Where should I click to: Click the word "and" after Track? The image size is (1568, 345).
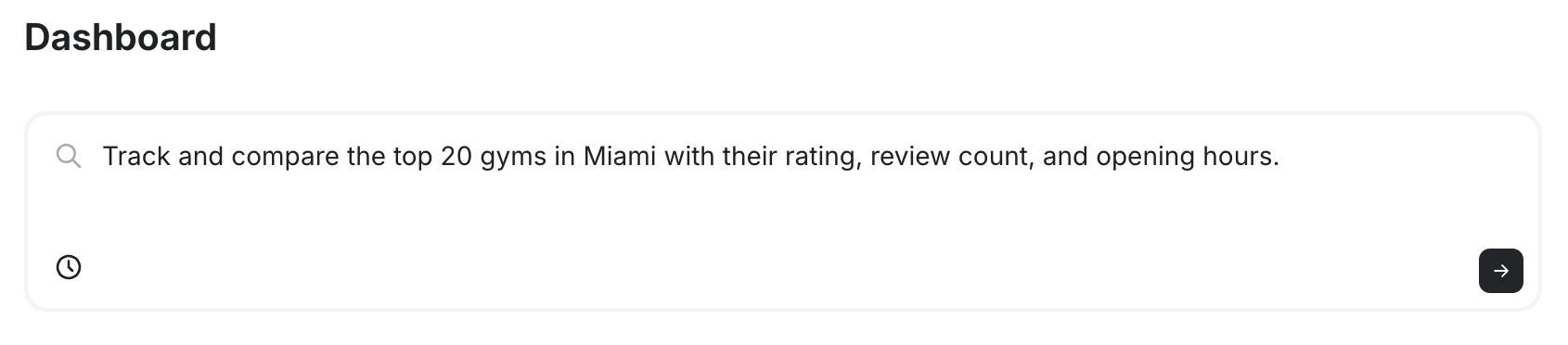(201, 156)
